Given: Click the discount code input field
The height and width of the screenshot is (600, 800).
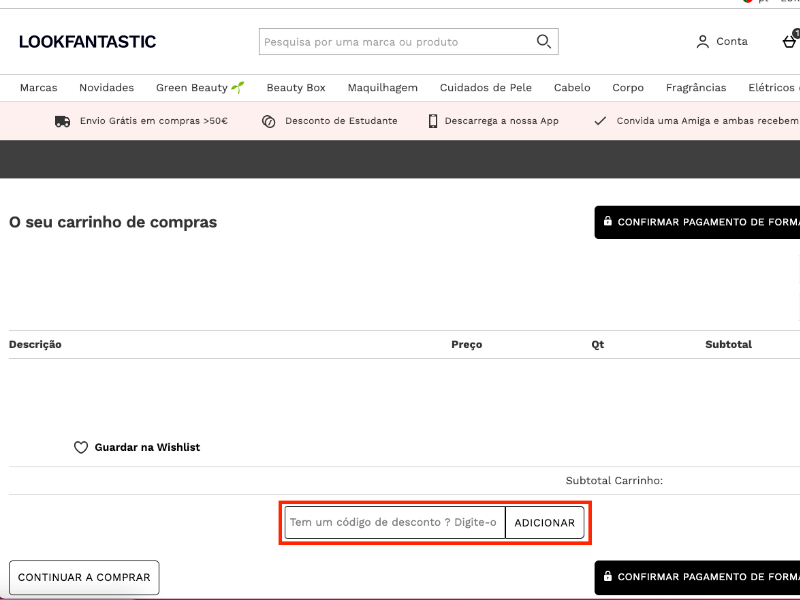Looking at the screenshot, I should (394, 522).
